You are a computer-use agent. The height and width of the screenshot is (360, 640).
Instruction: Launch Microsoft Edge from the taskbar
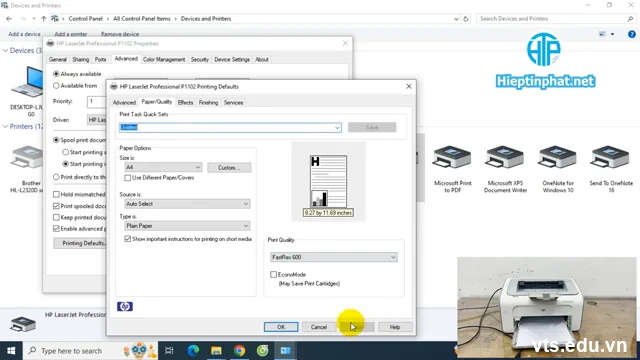pos(193,351)
